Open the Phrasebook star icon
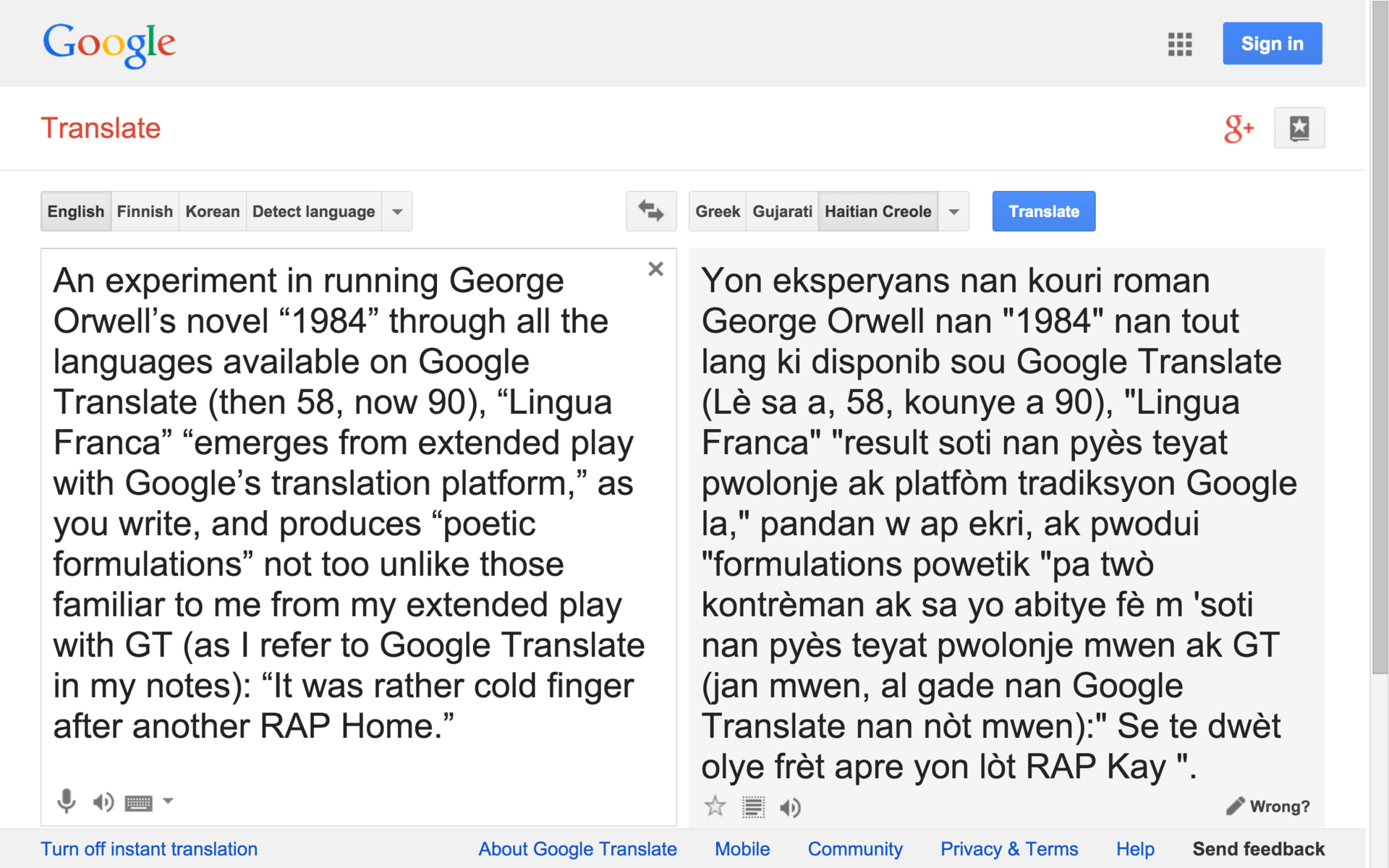The width and height of the screenshot is (1389, 868). (x=1299, y=128)
